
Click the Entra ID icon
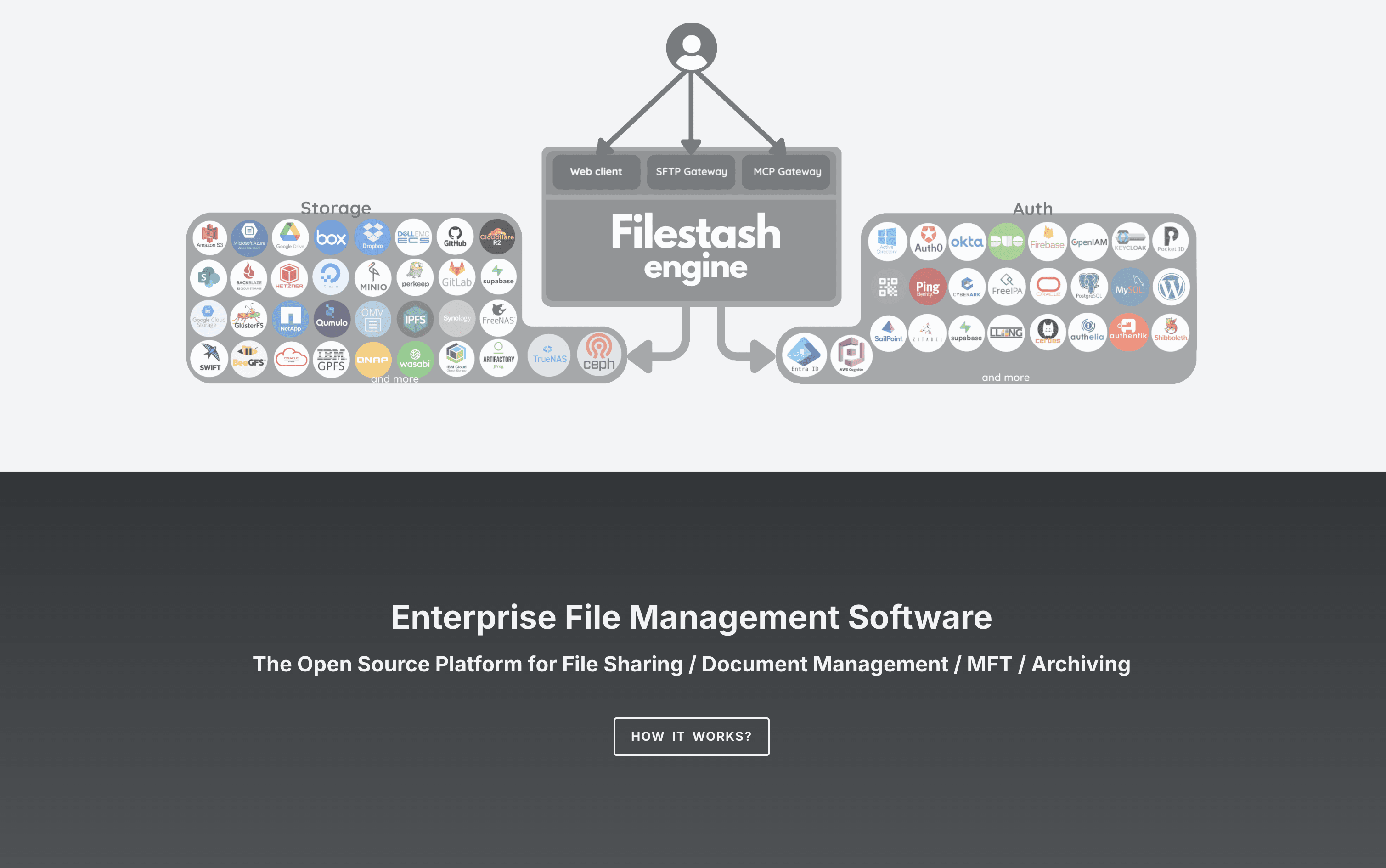point(805,355)
